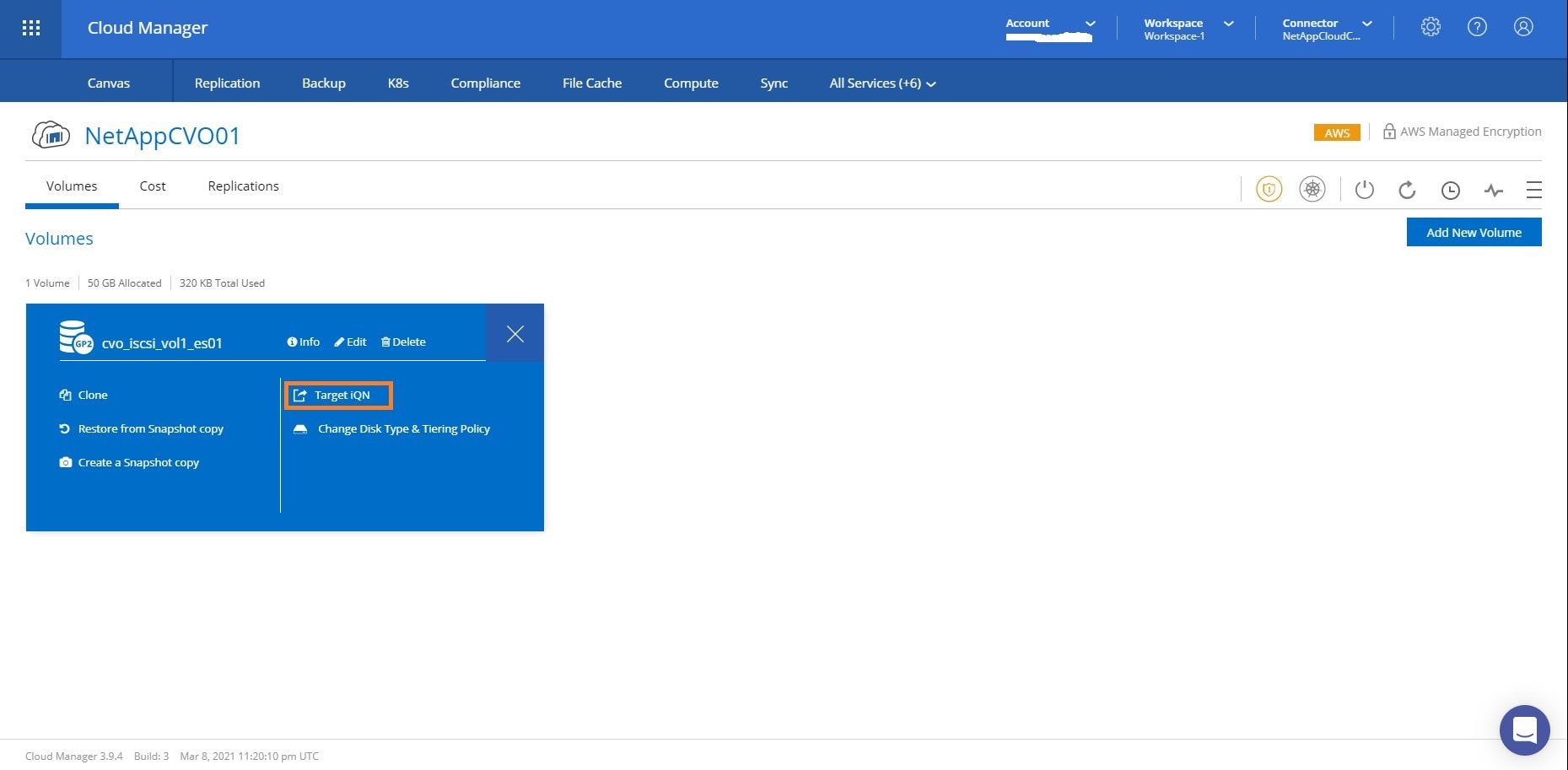Click the Add New Volume button
The width and height of the screenshot is (1568, 770).
point(1474,233)
